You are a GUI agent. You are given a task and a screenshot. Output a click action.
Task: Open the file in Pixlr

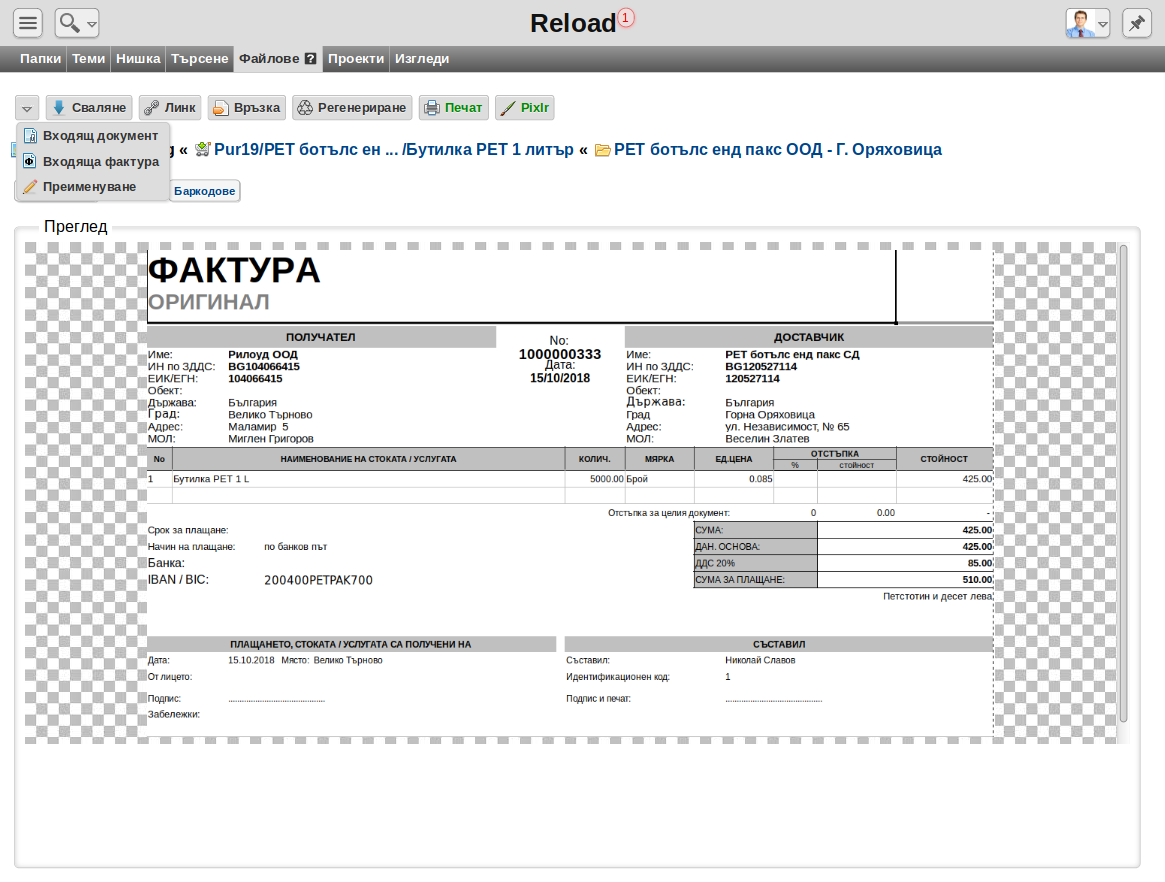coord(525,108)
